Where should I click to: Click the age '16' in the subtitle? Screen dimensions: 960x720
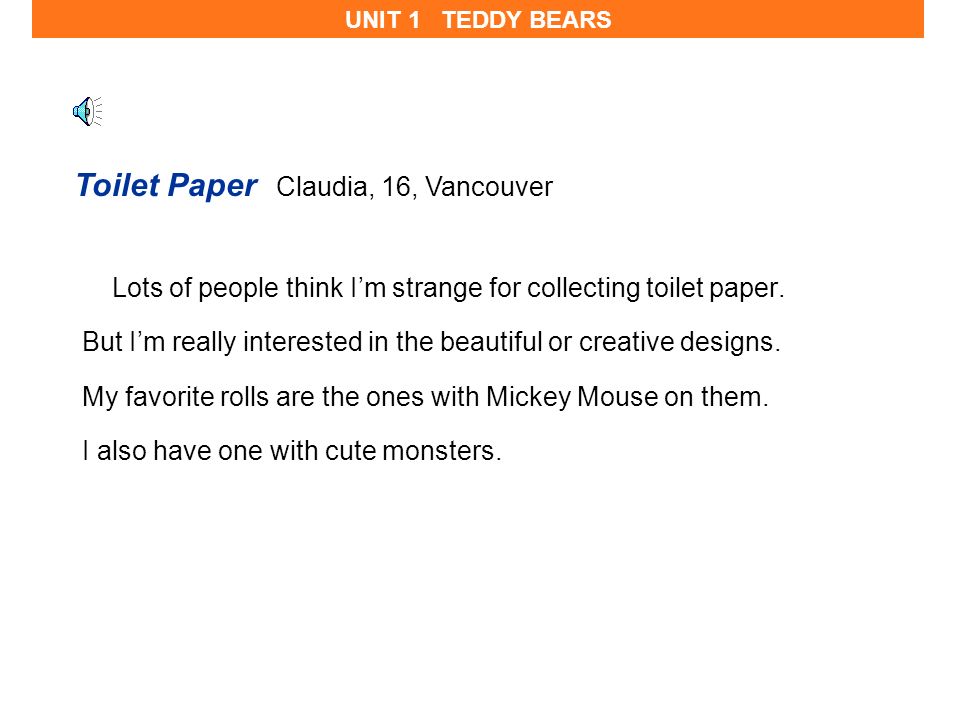pyautogui.click(x=396, y=187)
